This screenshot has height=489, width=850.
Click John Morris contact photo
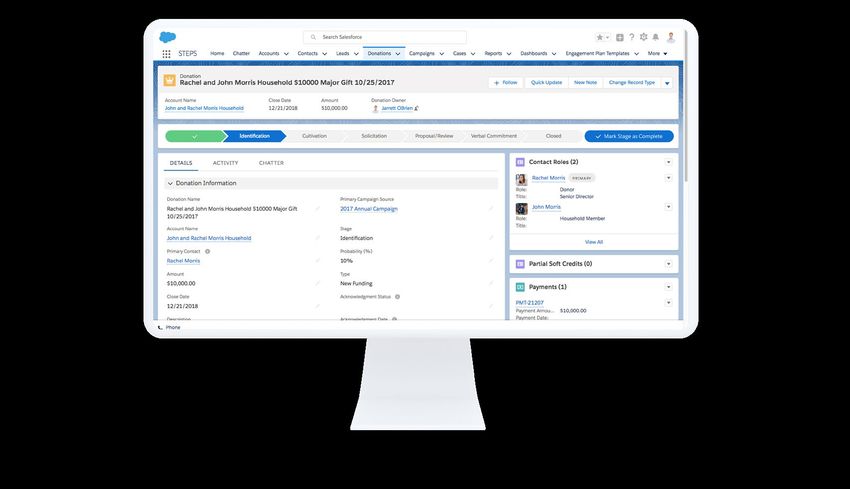[x=521, y=209]
